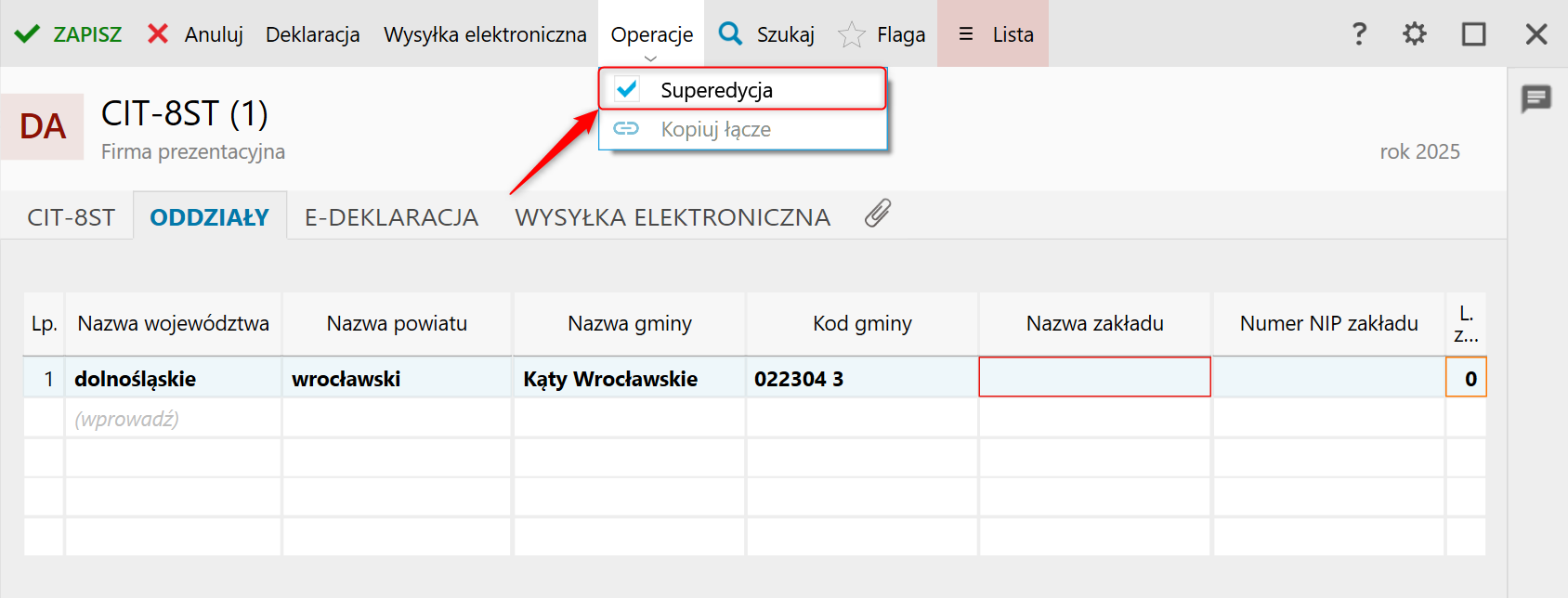
Task: Open the settings gear icon
Action: 1415,34
